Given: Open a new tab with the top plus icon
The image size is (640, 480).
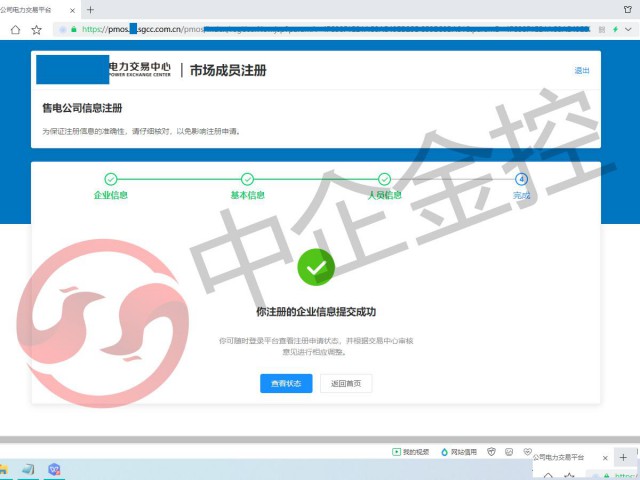Looking at the screenshot, I should [91, 10].
